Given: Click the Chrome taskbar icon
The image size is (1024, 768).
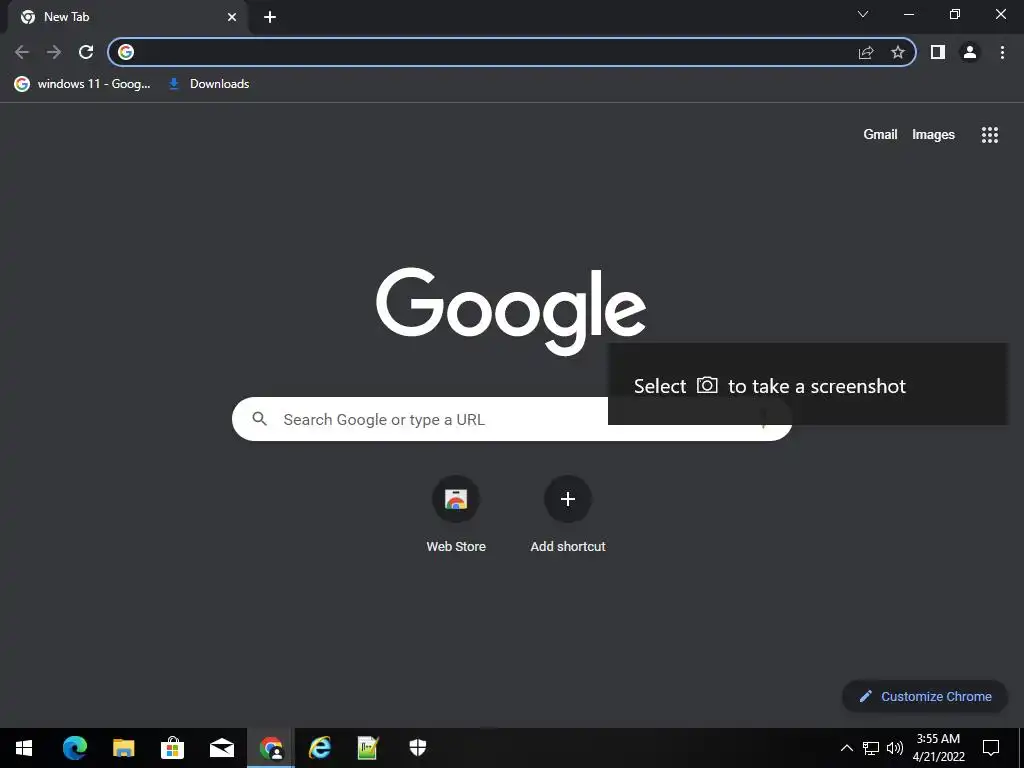Looking at the screenshot, I should 271,748.
